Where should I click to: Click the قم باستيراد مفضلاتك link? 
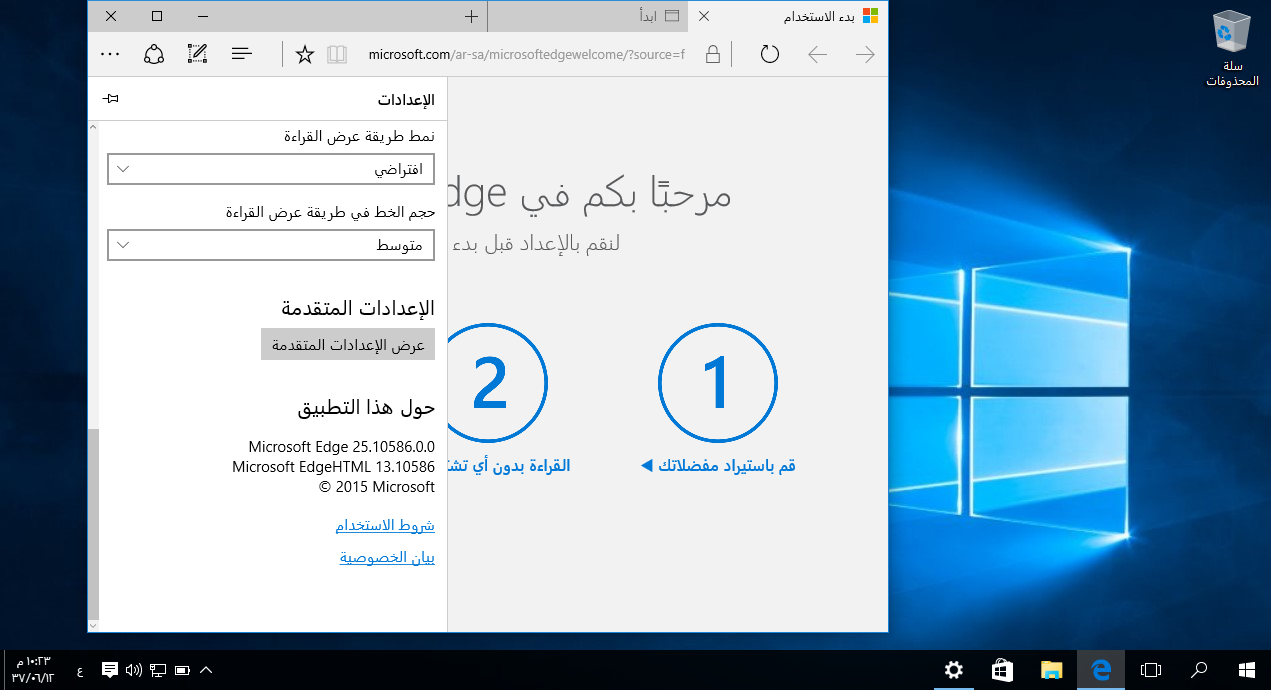click(718, 466)
